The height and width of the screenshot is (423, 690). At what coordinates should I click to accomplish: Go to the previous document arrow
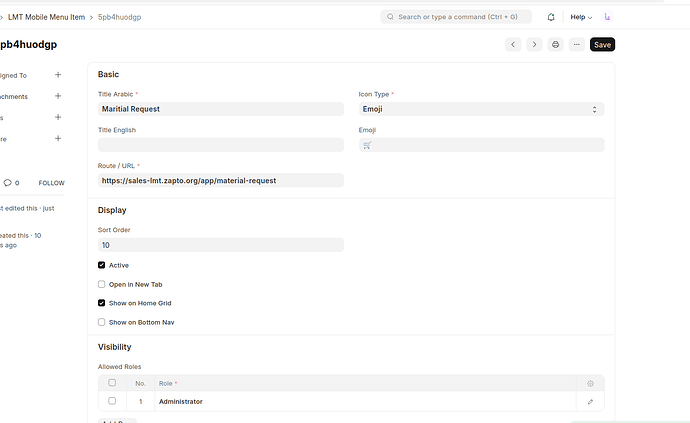coord(513,44)
